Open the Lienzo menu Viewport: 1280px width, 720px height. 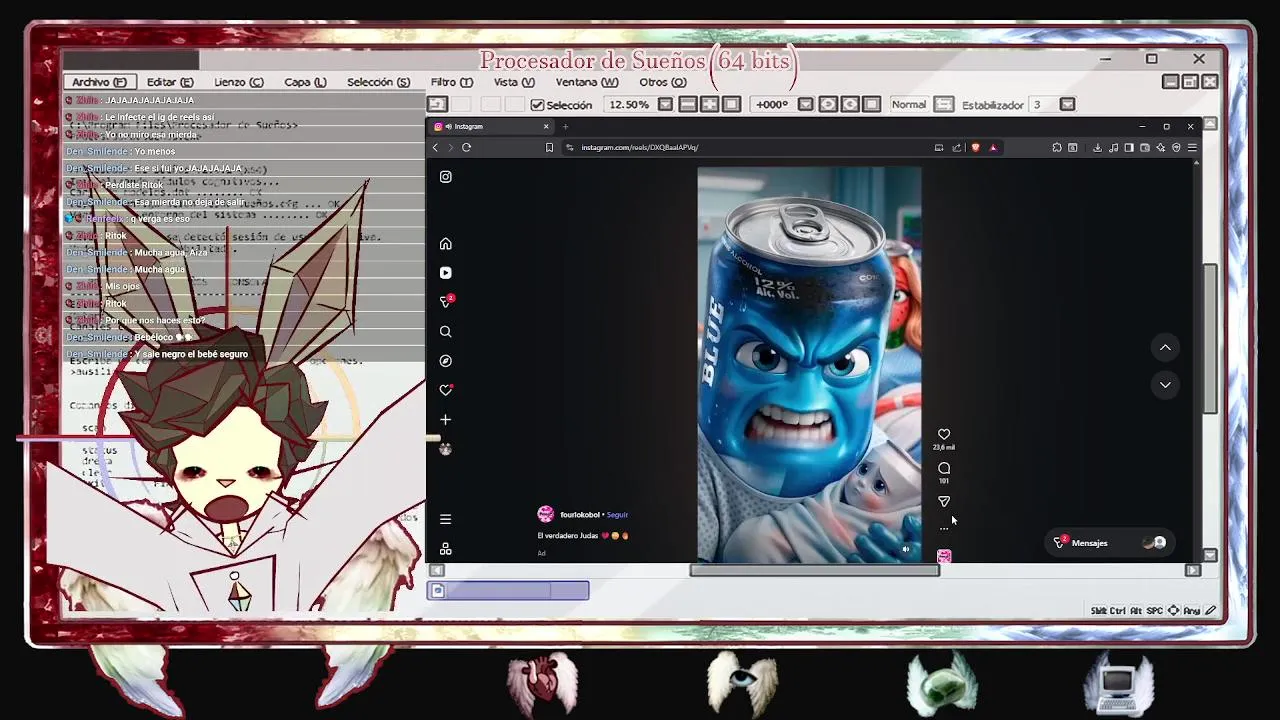coord(239,82)
